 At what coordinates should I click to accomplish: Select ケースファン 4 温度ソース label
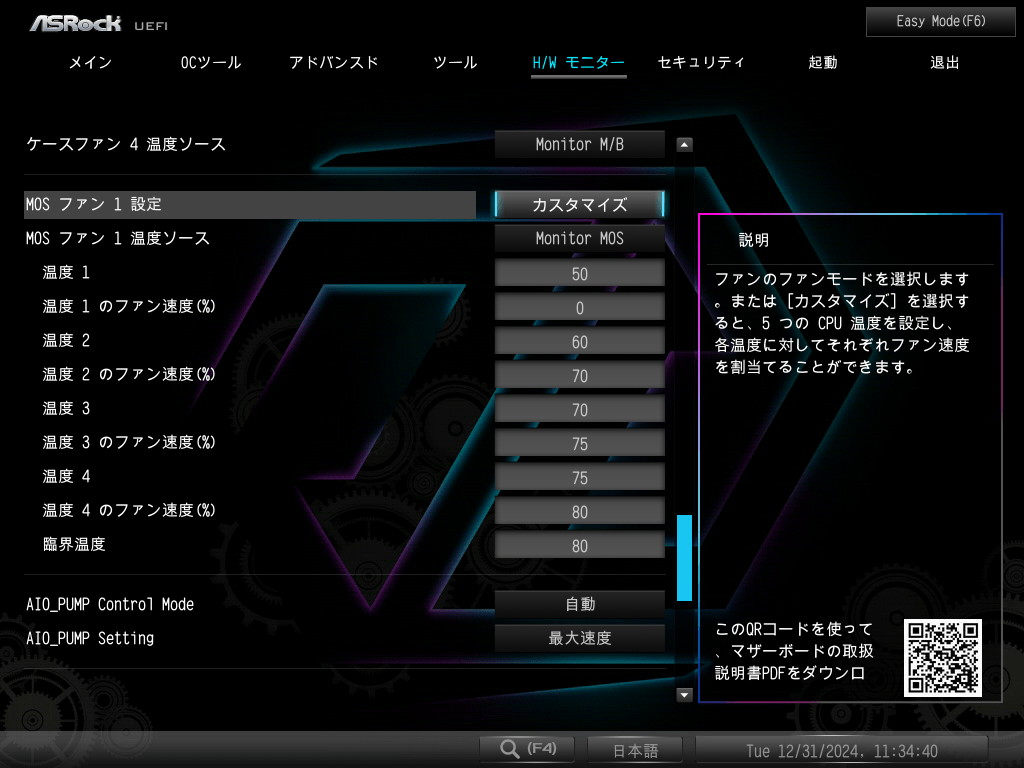(x=126, y=144)
